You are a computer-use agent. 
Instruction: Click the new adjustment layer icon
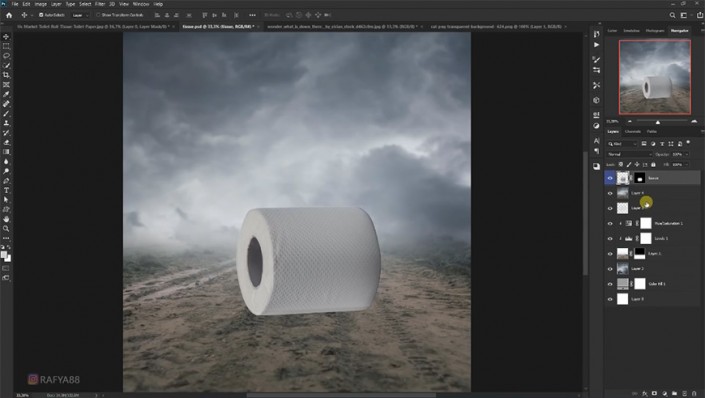665,393
